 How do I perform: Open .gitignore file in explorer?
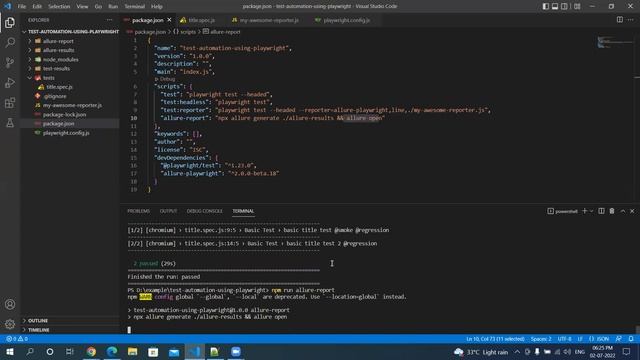point(55,96)
